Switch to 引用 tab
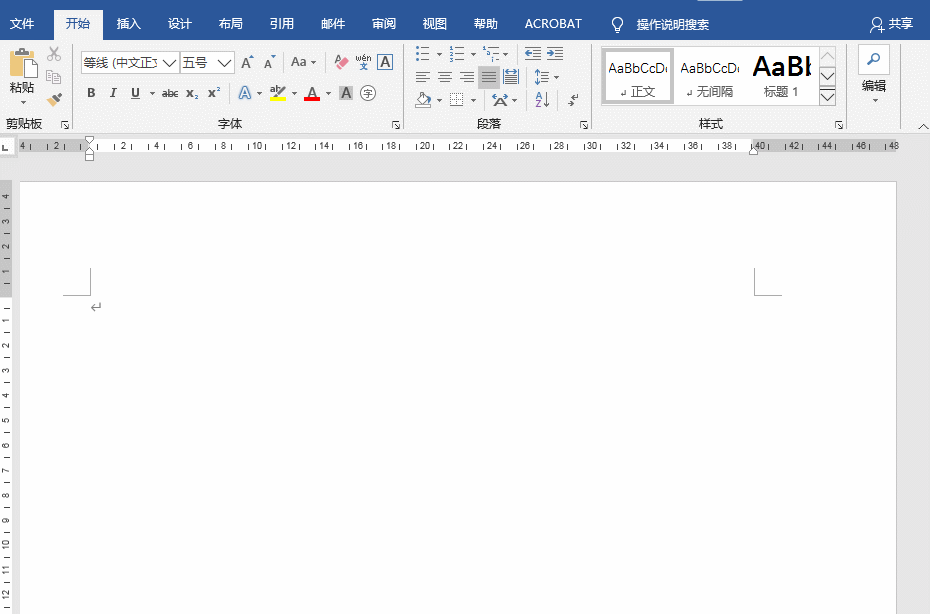 click(x=282, y=24)
